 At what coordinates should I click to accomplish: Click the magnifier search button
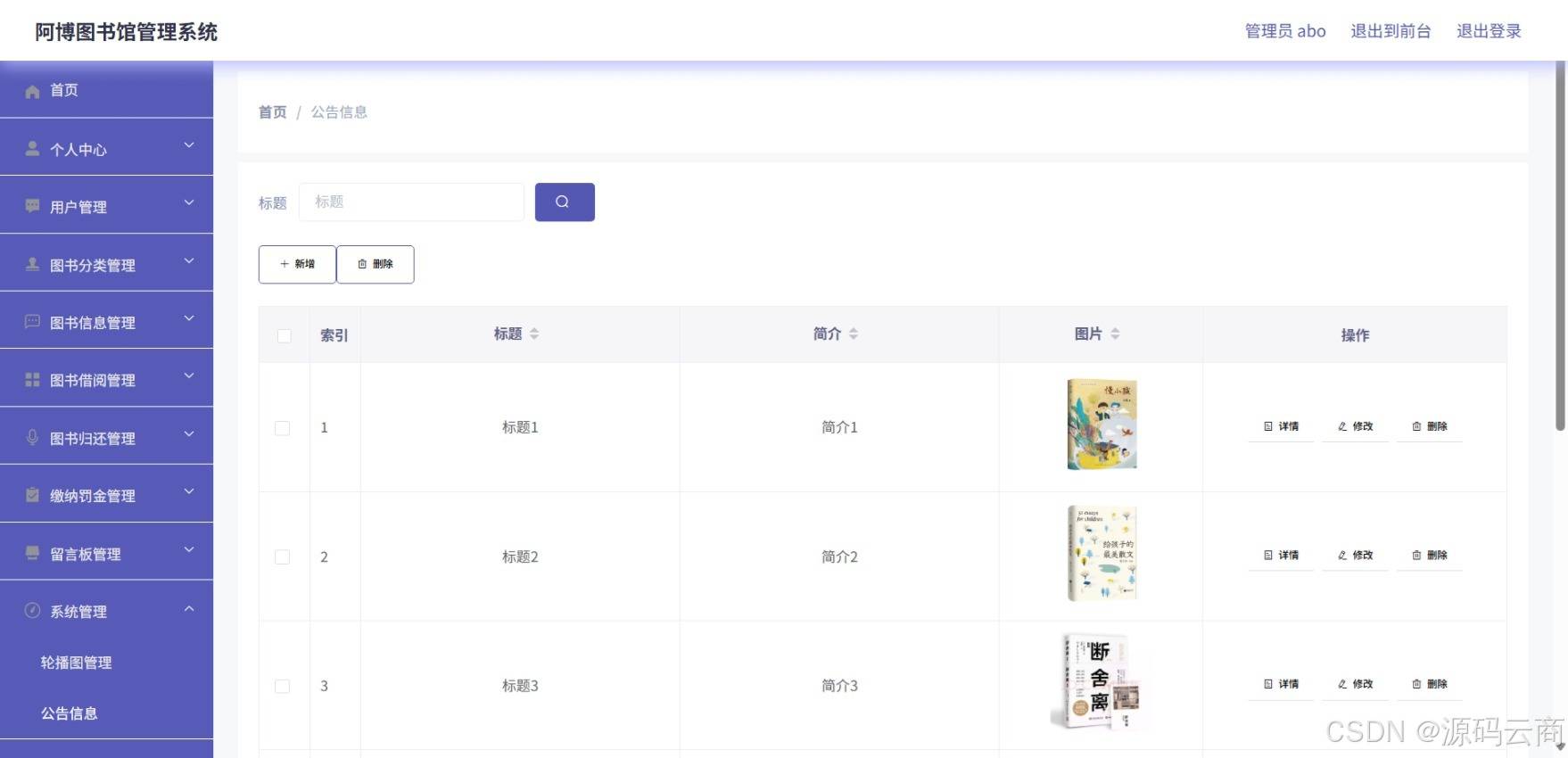tap(565, 202)
